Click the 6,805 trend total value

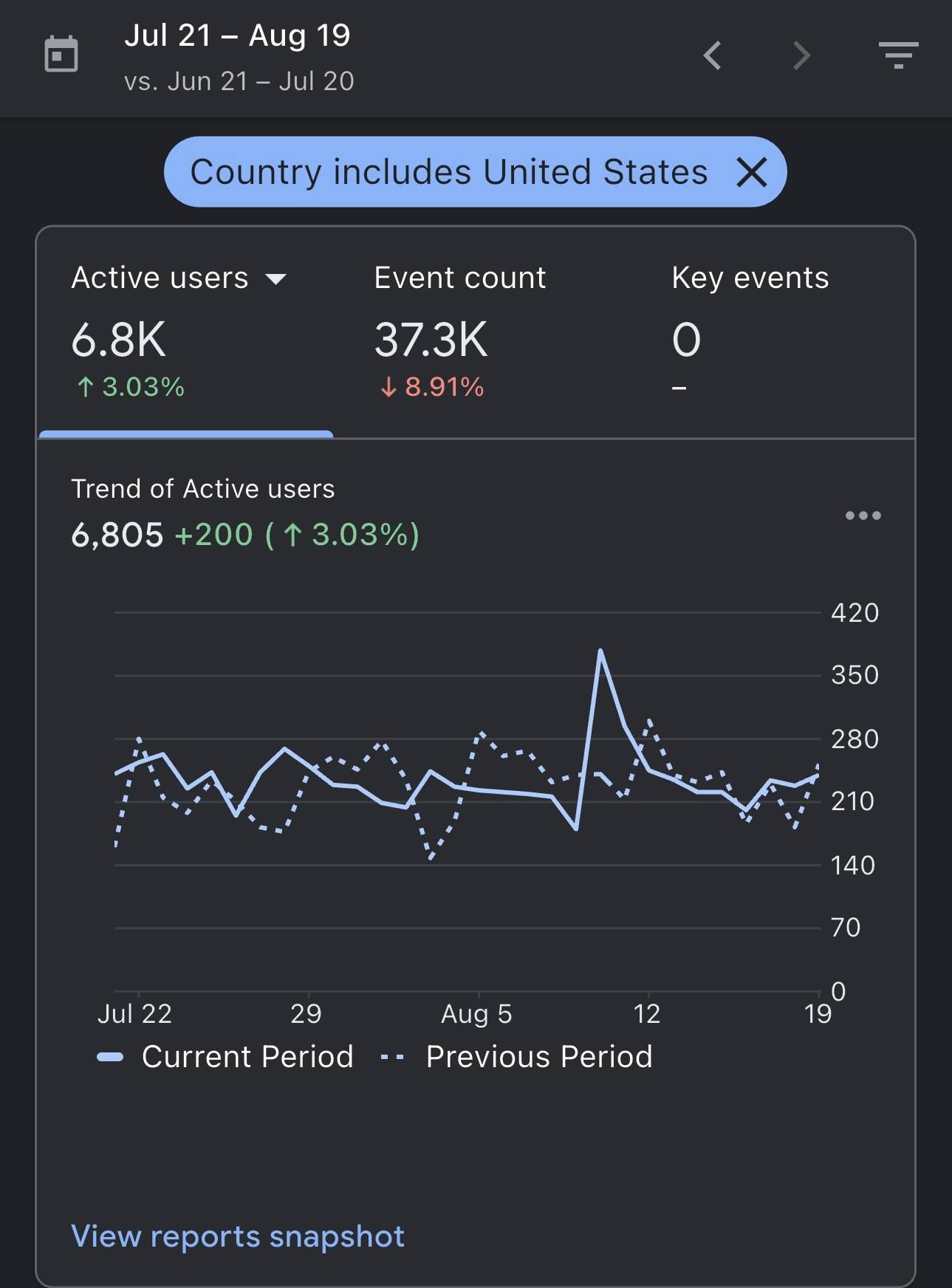coord(117,535)
